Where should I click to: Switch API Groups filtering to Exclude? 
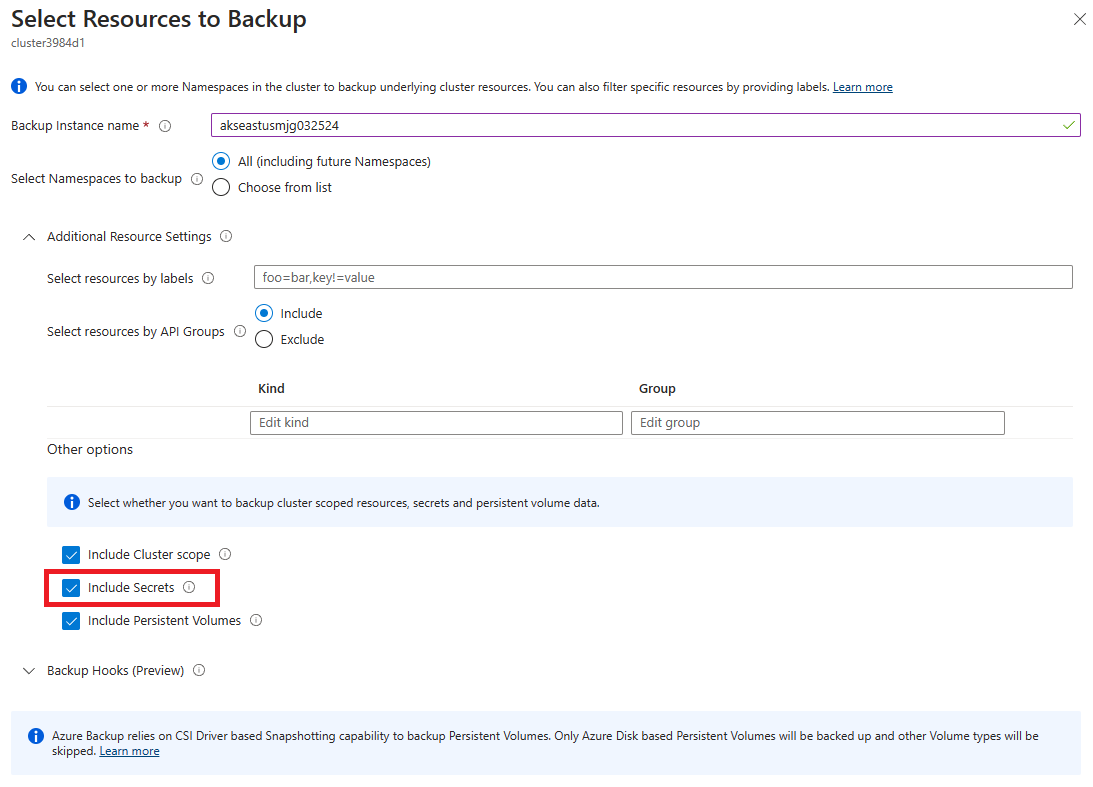click(263, 339)
